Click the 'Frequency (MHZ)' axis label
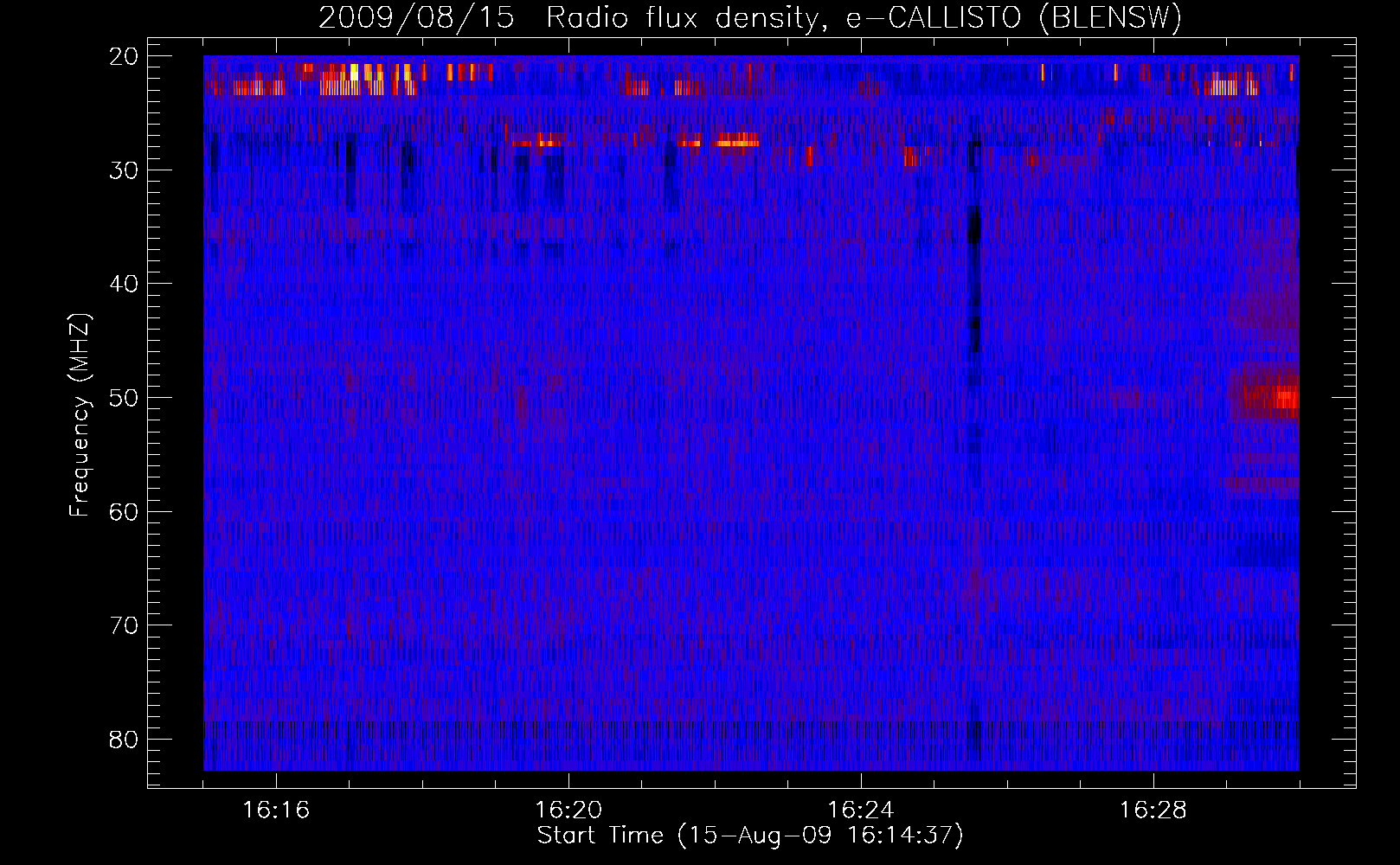Image resolution: width=1400 pixels, height=865 pixels. (x=80, y=415)
